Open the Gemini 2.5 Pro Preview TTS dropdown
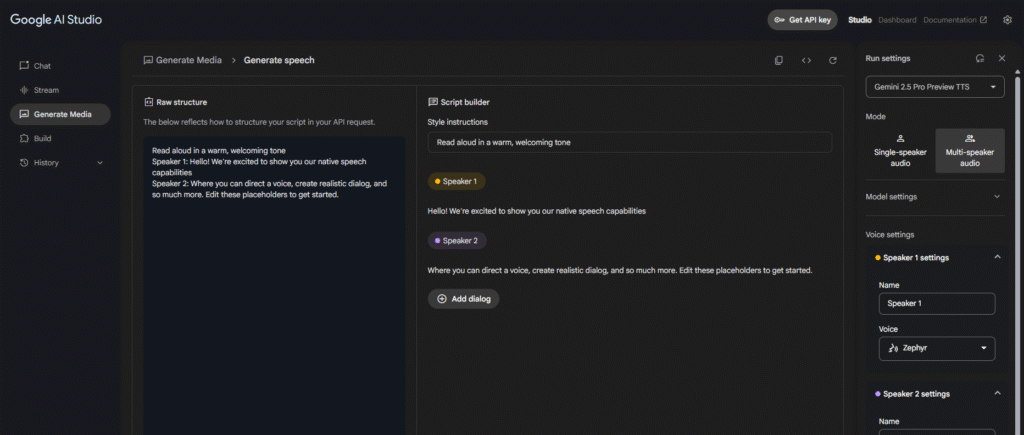The width and height of the screenshot is (1024, 435). pyautogui.click(x=935, y=87)
